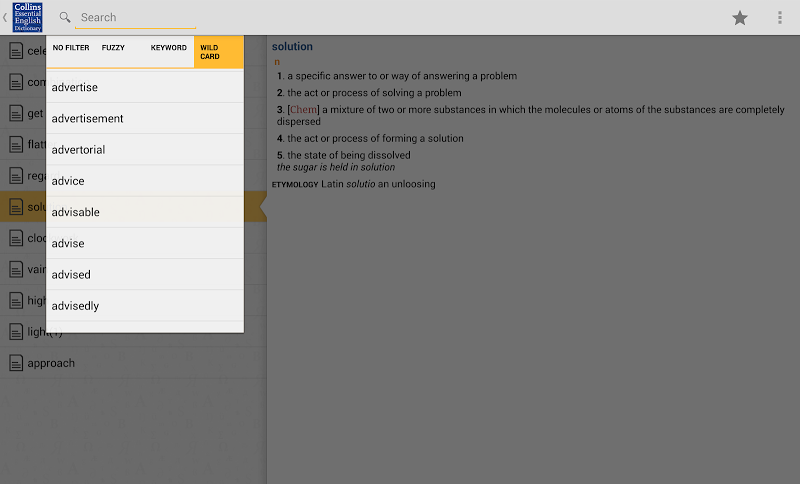Choose 'advertisement' from the suggestions
The image size is (800, 484).
pyautogui.click(x=145, y=118)
